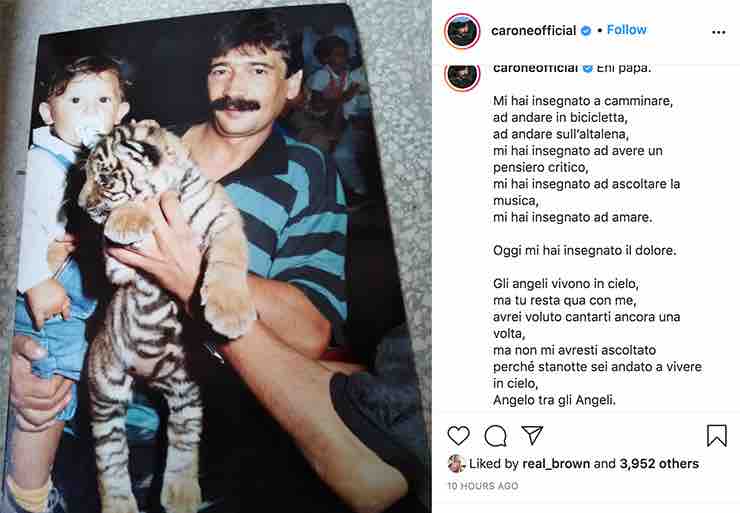
Task: Click the verified badge next to caroneofficial header
Action: tap(586, 31)
